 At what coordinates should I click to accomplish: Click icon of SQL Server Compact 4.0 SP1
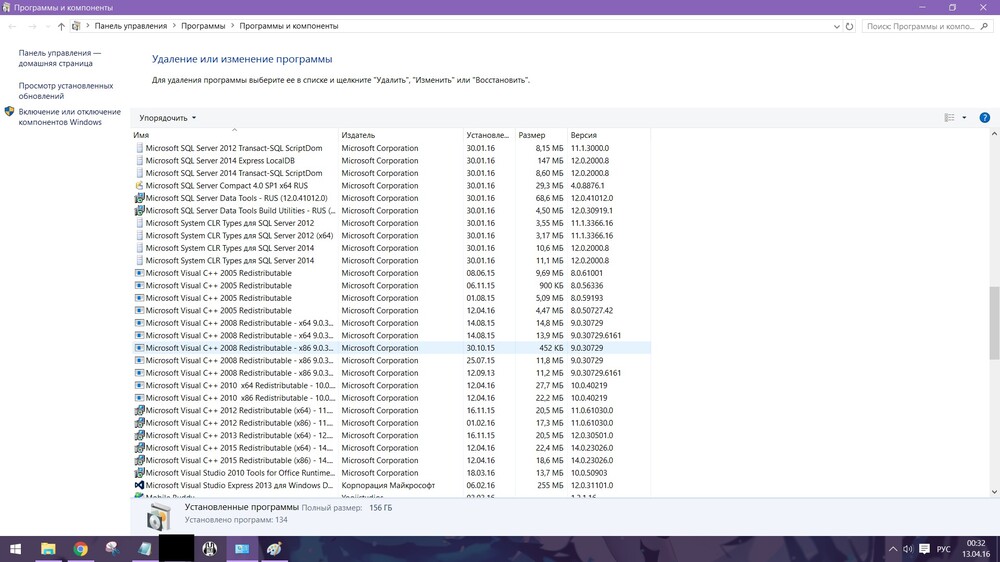pyautogui.click(x=139, y=186)
